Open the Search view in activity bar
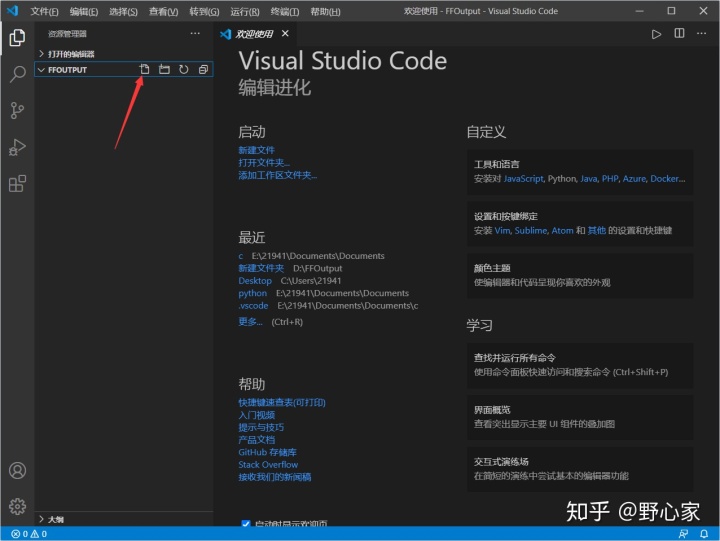Screen dimensions: 720x541 click(17, 74)
